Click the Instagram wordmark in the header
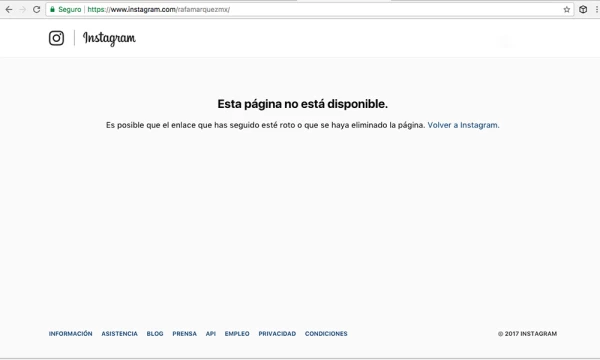Image resolution: width=600 pixels, height=360 pixels. (109, 38)
